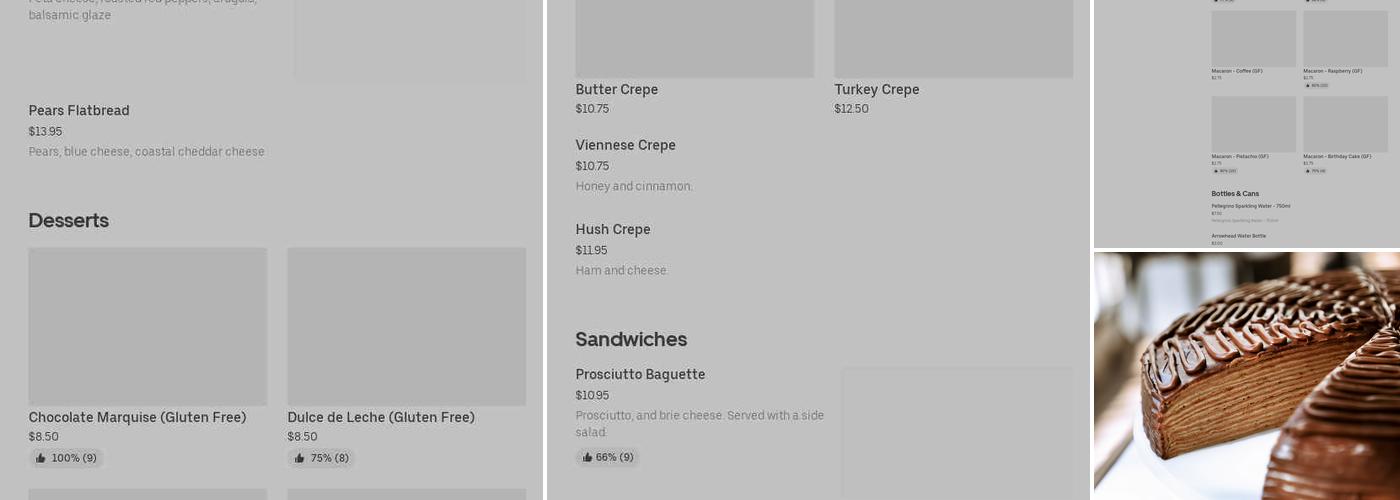The width and height of the screenshot is (1400, 500).
Task: Open the Dulce de Leche image thumbnail
Action: 406,326
